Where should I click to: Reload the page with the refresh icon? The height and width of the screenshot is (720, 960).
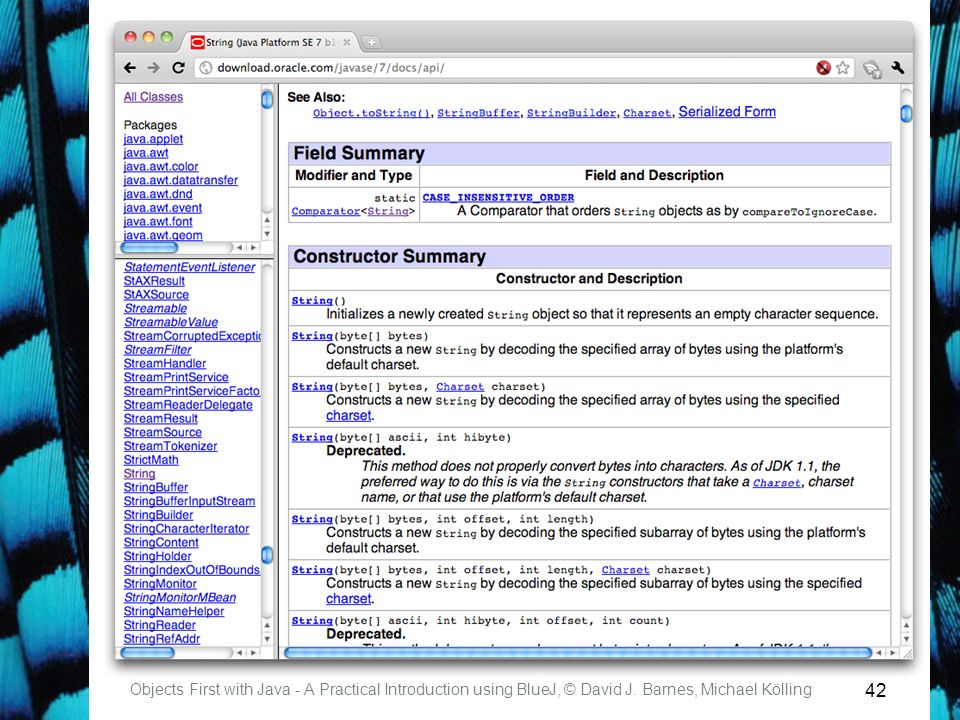(x=178, y=68)
